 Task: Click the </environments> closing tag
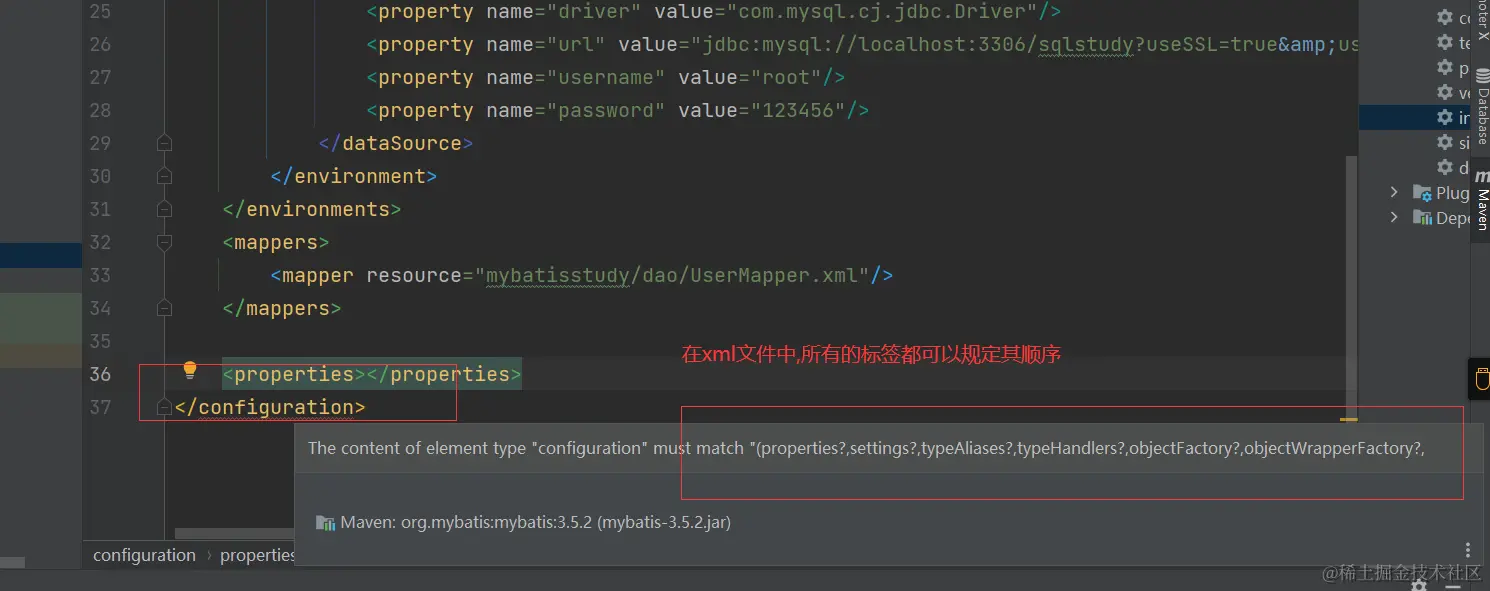tap(312, 209)
